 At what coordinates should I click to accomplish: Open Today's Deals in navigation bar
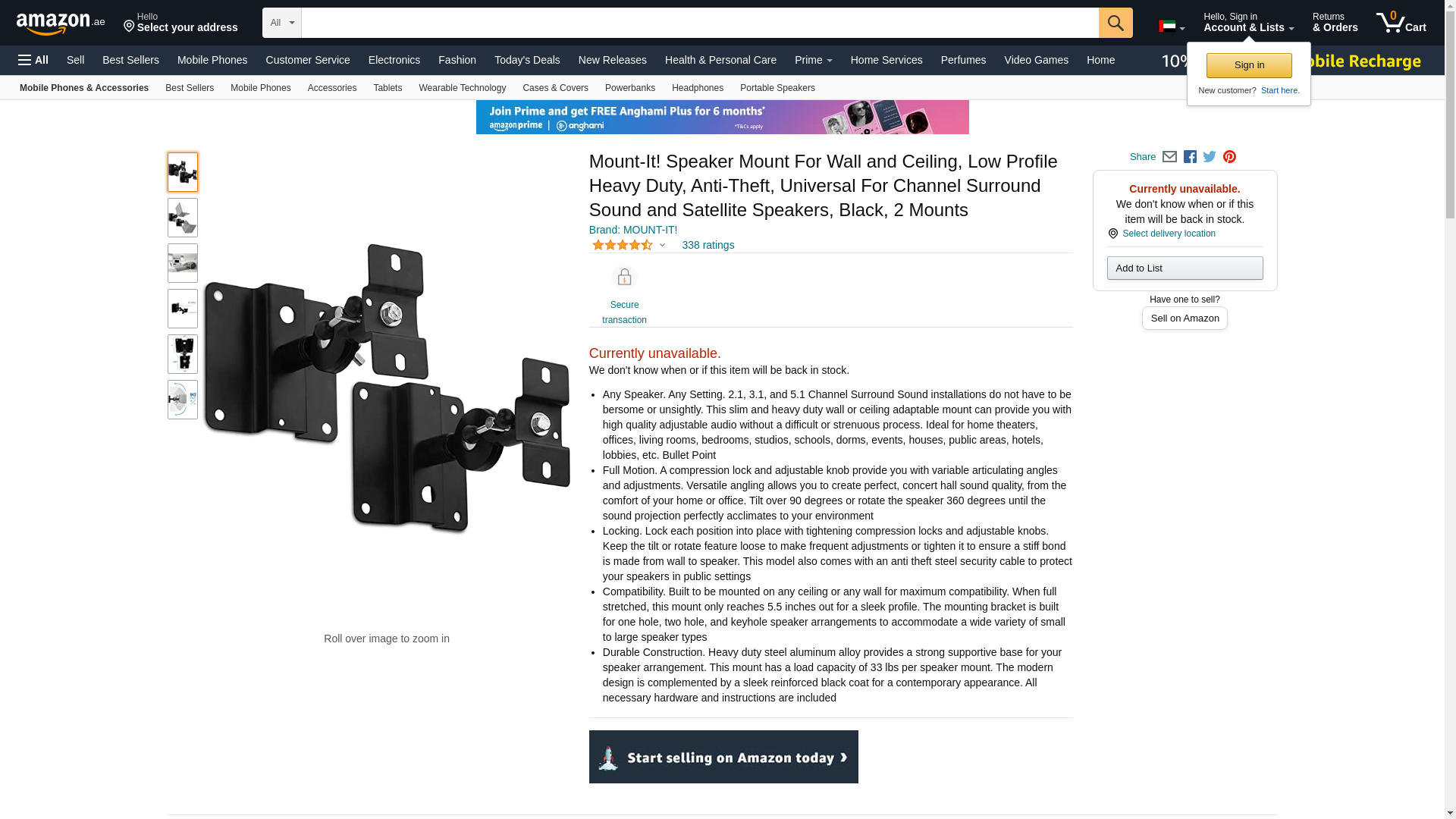coord(527,60)
